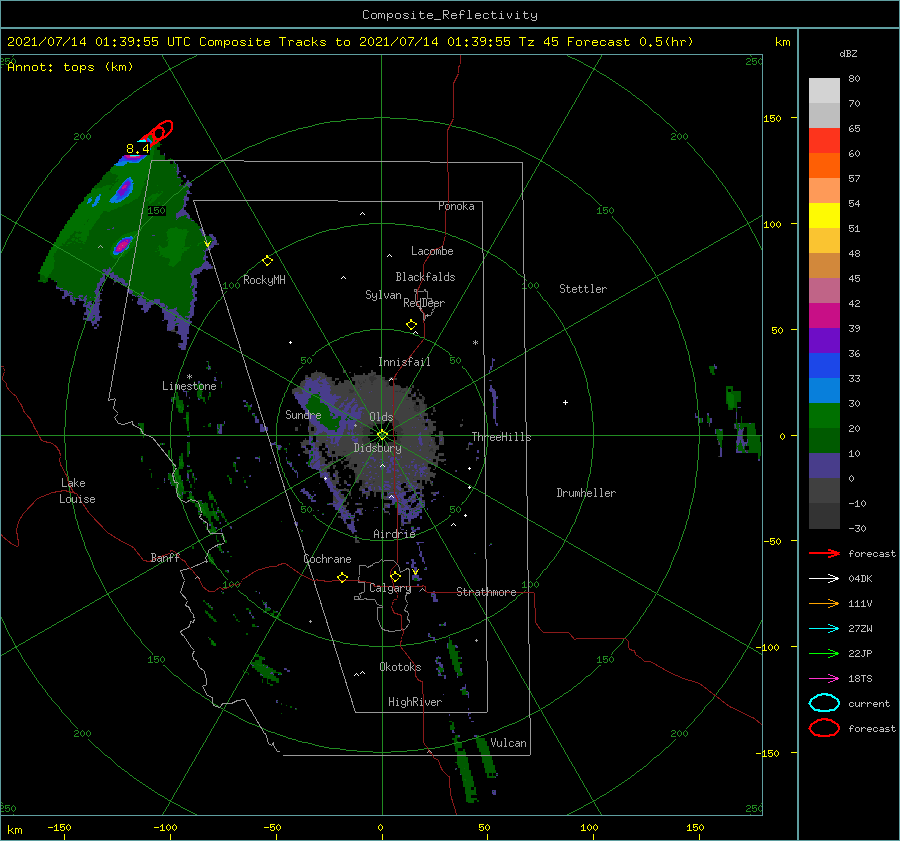900x841 pixels.
Task: Click the Stettler city label
Action: pos(583,289)
